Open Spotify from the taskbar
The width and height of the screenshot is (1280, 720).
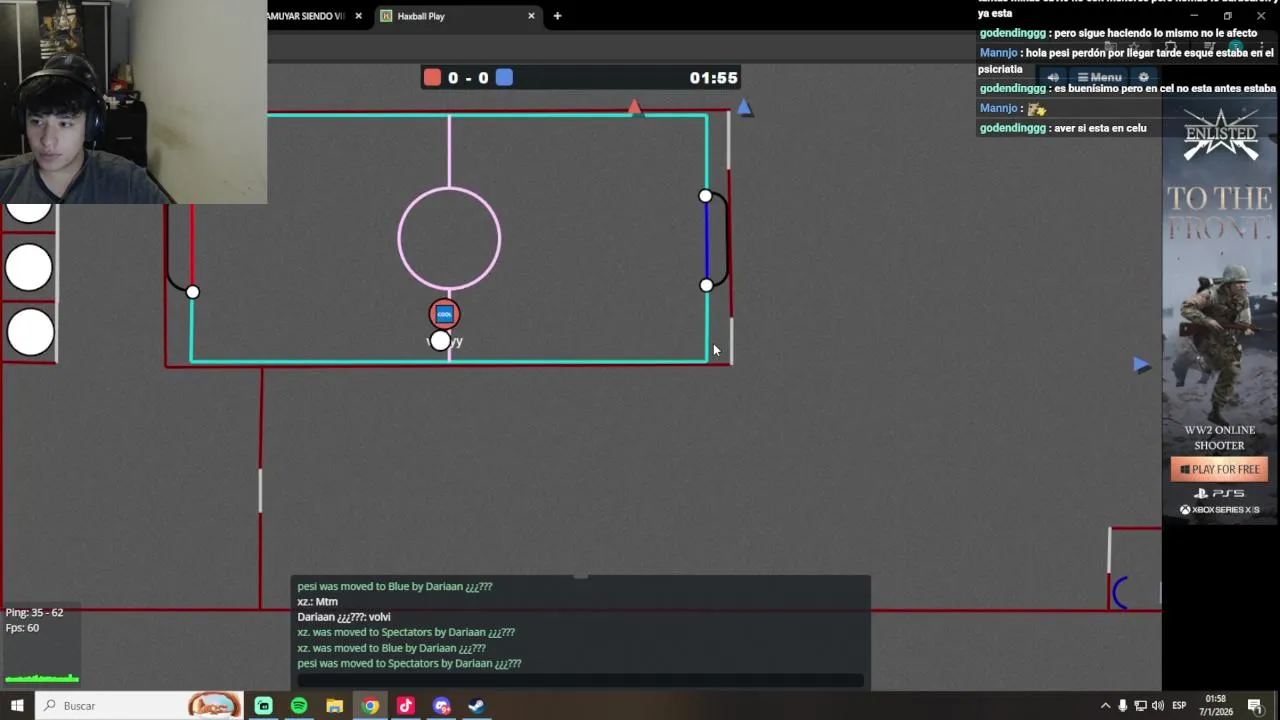pos(299,706)
